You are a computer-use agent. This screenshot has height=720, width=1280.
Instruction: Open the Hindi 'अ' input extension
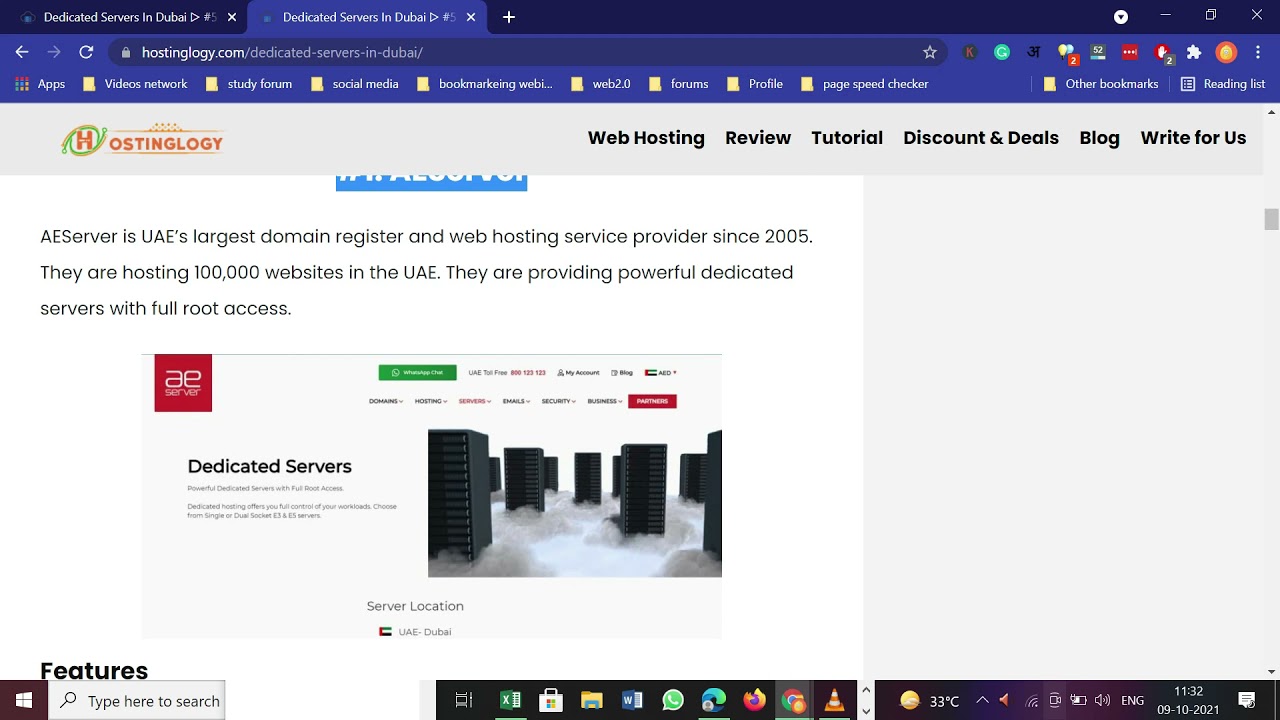pos(1034,52)
